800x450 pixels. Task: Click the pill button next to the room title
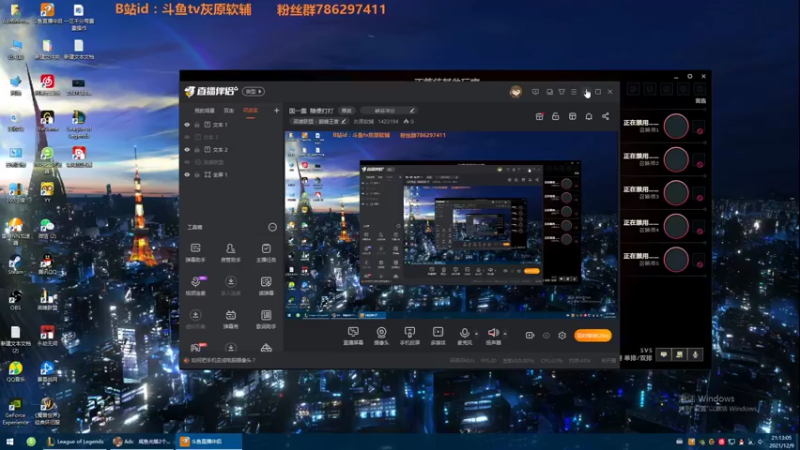(347, 111)
